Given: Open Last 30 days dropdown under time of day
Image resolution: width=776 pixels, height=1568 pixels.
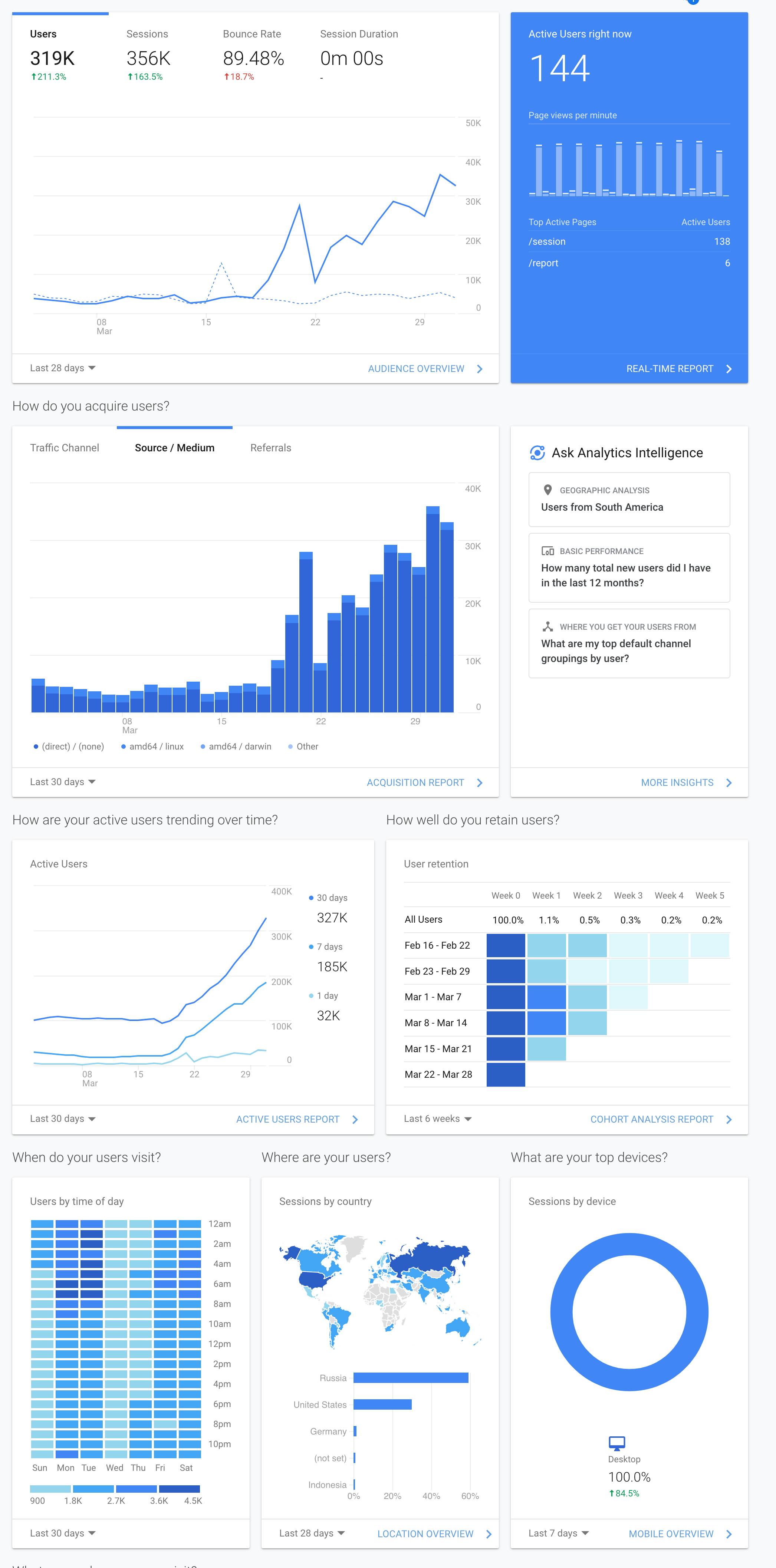Looking at the screenshot, I should [63, 1533].
